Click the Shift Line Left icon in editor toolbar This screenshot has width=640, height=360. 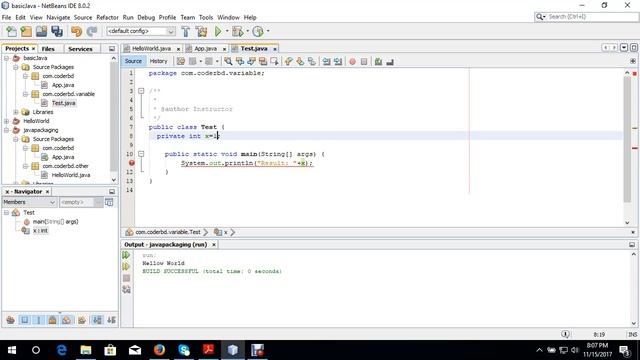pyautogui.click(x=326, y=62)
